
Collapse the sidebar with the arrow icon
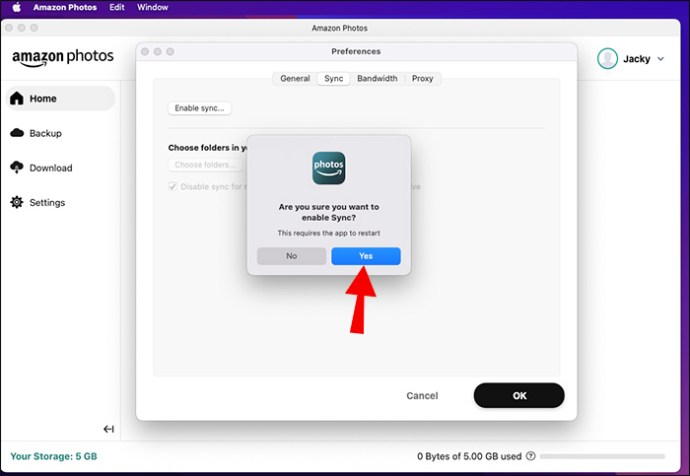point(108,429)
